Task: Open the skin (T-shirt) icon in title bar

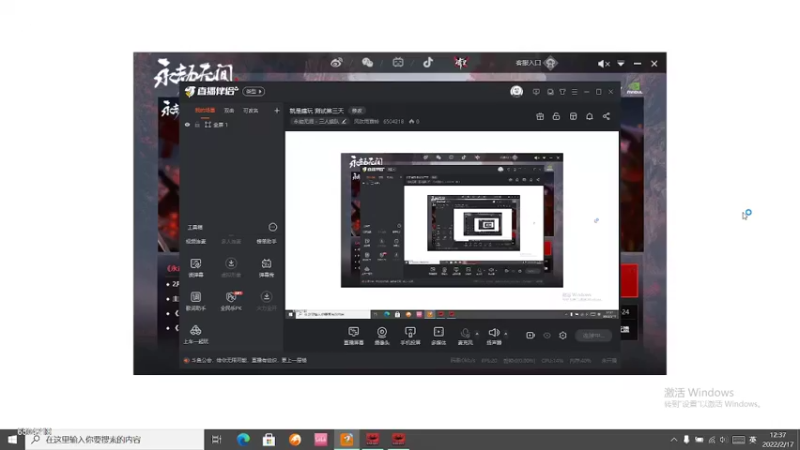Action: tap(562, 92)
